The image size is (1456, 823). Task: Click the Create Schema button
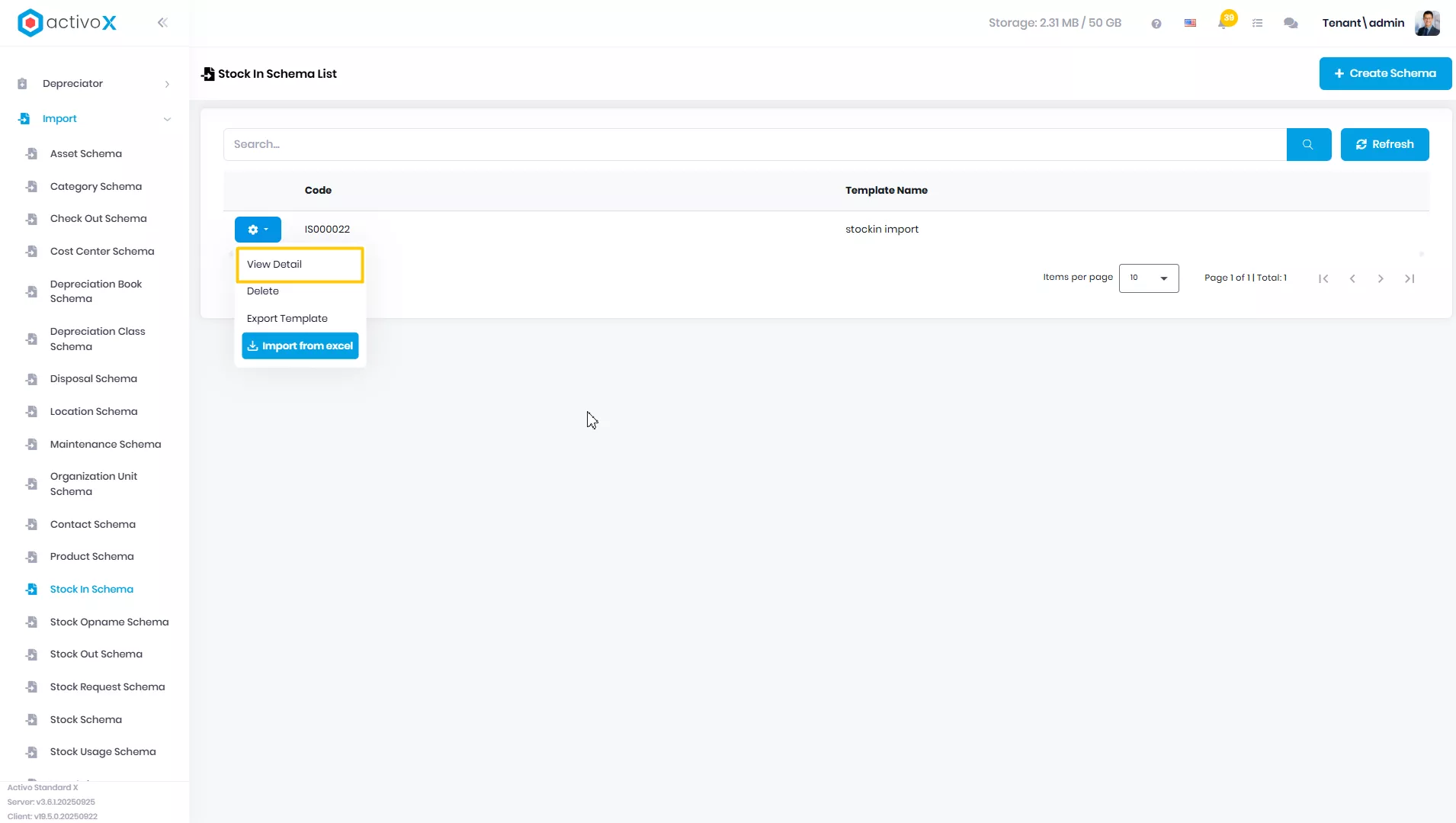click(x=1385, y=73)
